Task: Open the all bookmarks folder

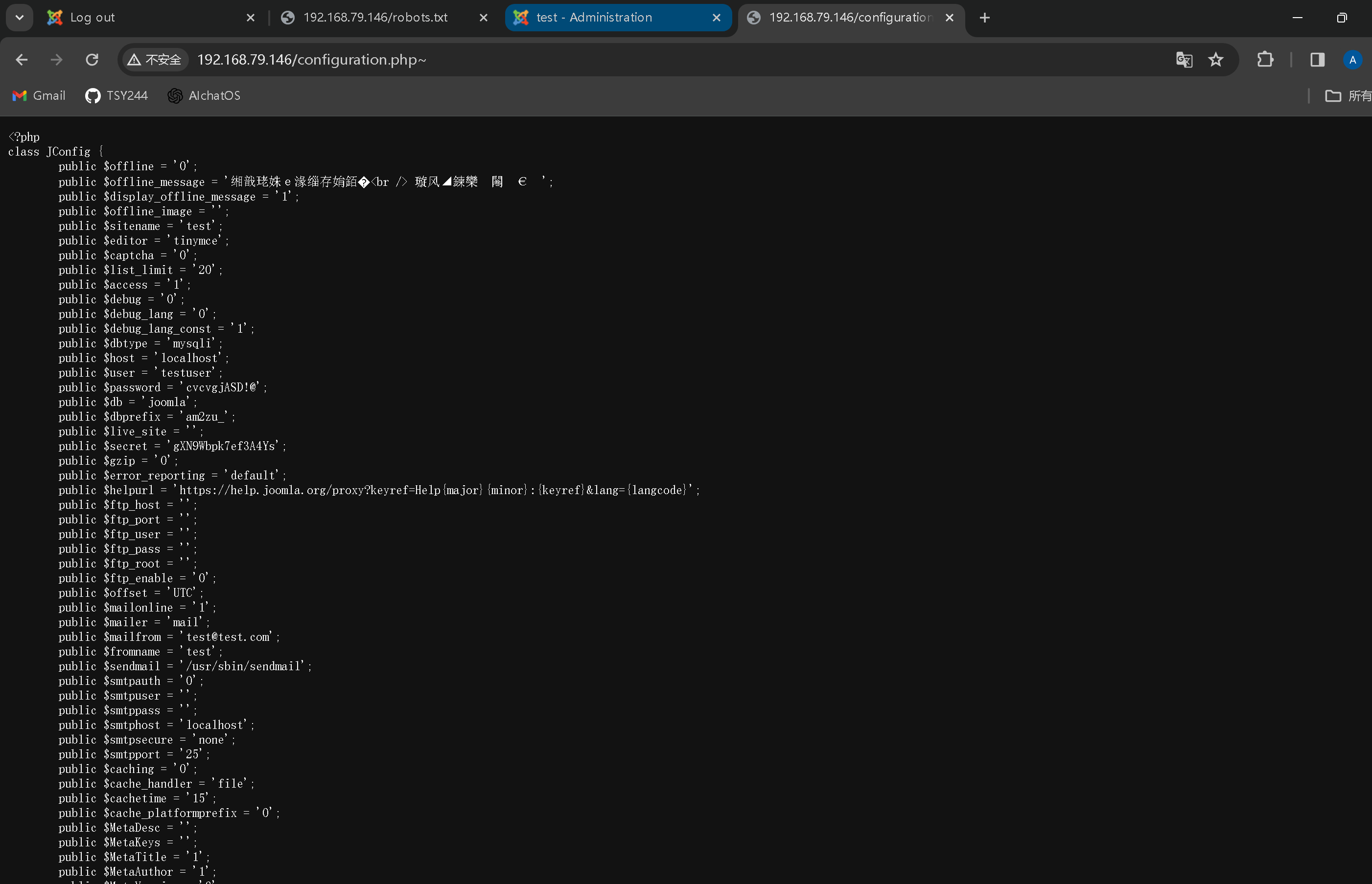Action: click(x=1348, y=96)
